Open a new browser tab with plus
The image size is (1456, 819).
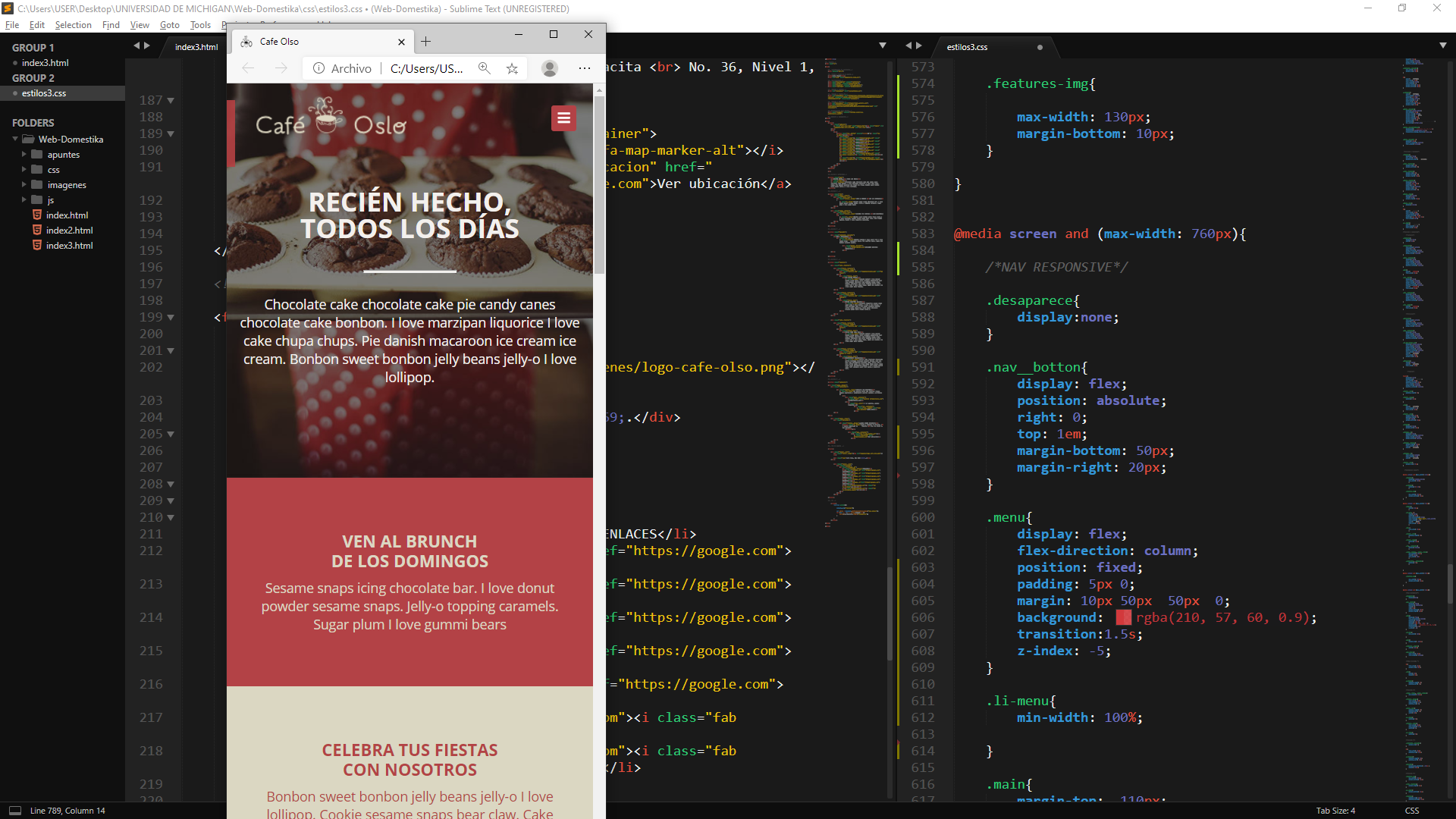(426, 42)
